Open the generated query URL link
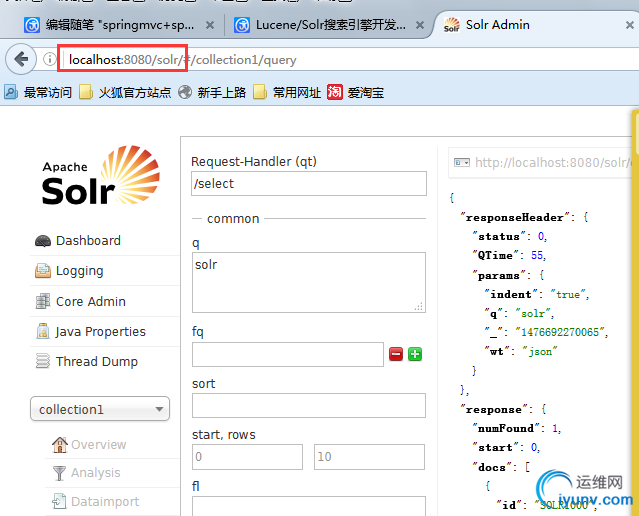Screen dimensions: 639x516 tap(553, 163)
